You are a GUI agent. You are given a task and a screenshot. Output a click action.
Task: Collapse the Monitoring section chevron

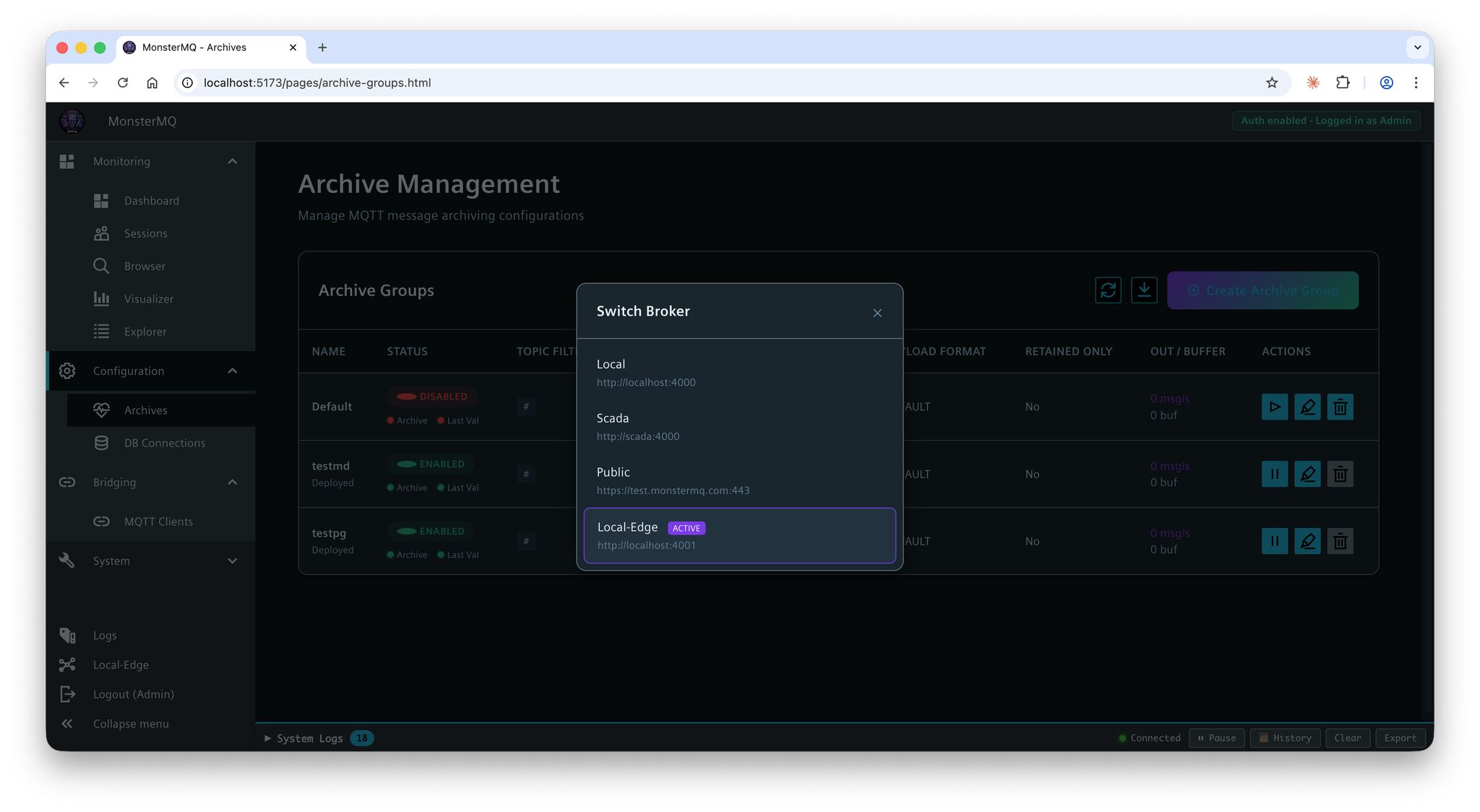coord(232,161)
